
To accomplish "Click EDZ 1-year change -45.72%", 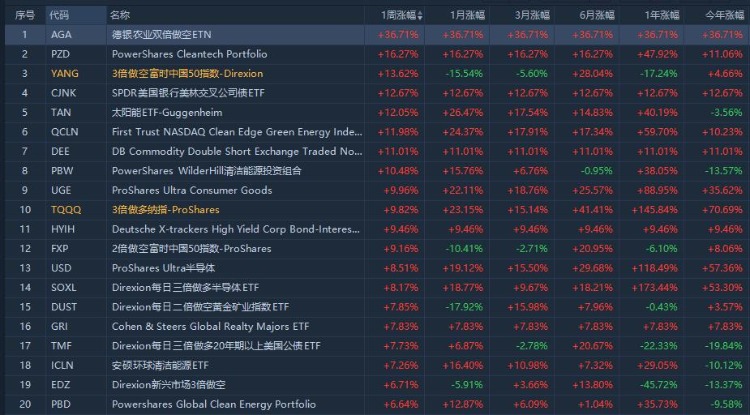I will pos(661,384).
